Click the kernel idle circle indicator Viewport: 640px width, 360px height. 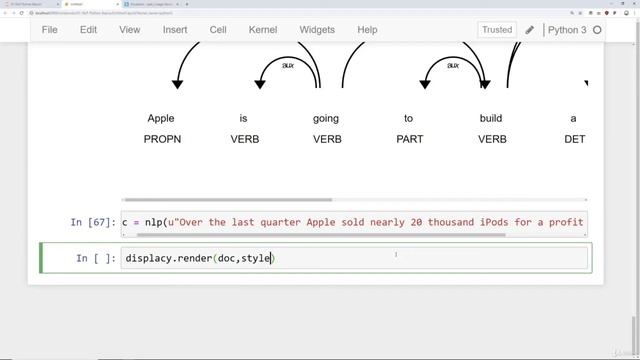tap(597, 30)
